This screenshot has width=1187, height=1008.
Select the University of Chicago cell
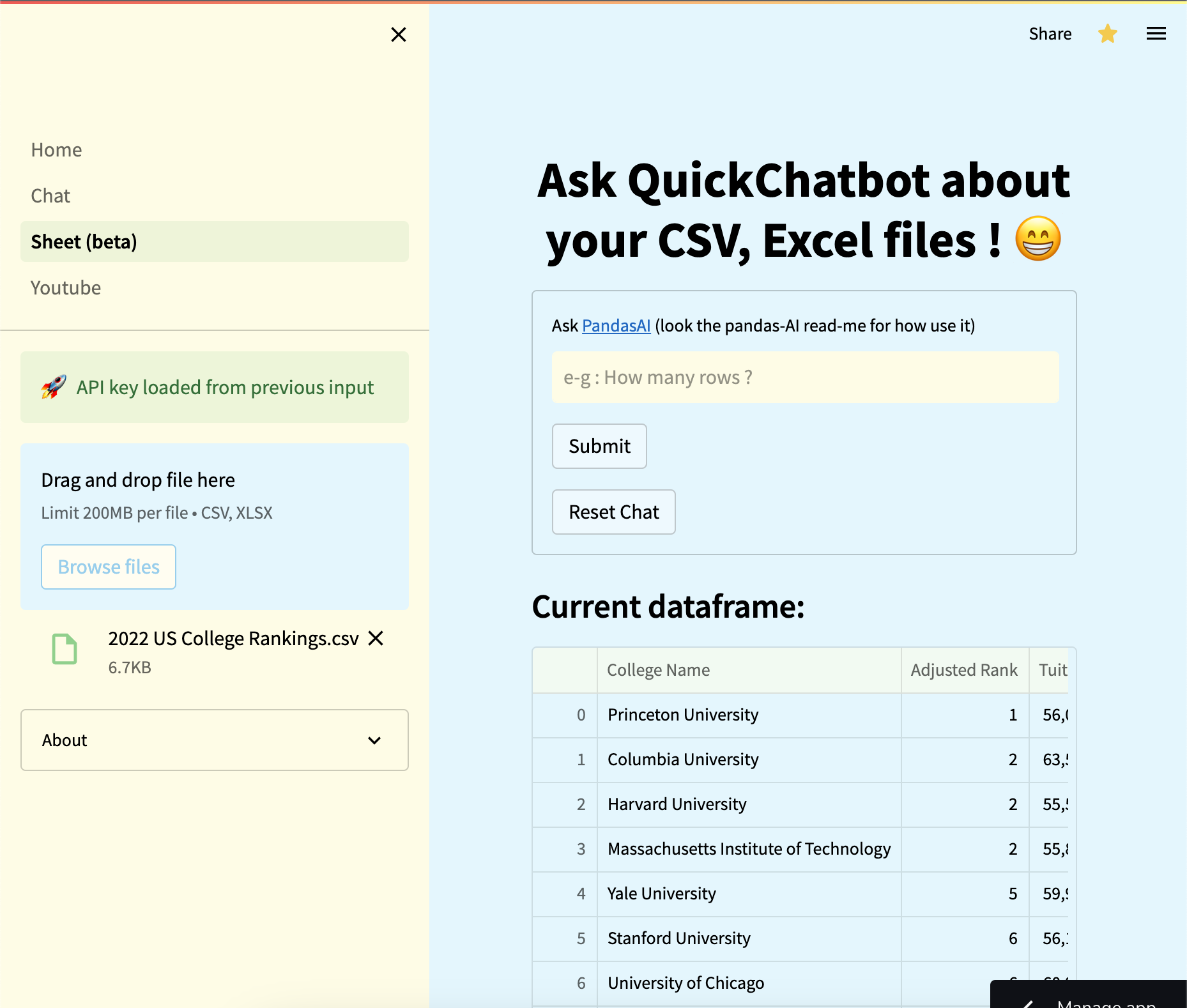[749, 984]
